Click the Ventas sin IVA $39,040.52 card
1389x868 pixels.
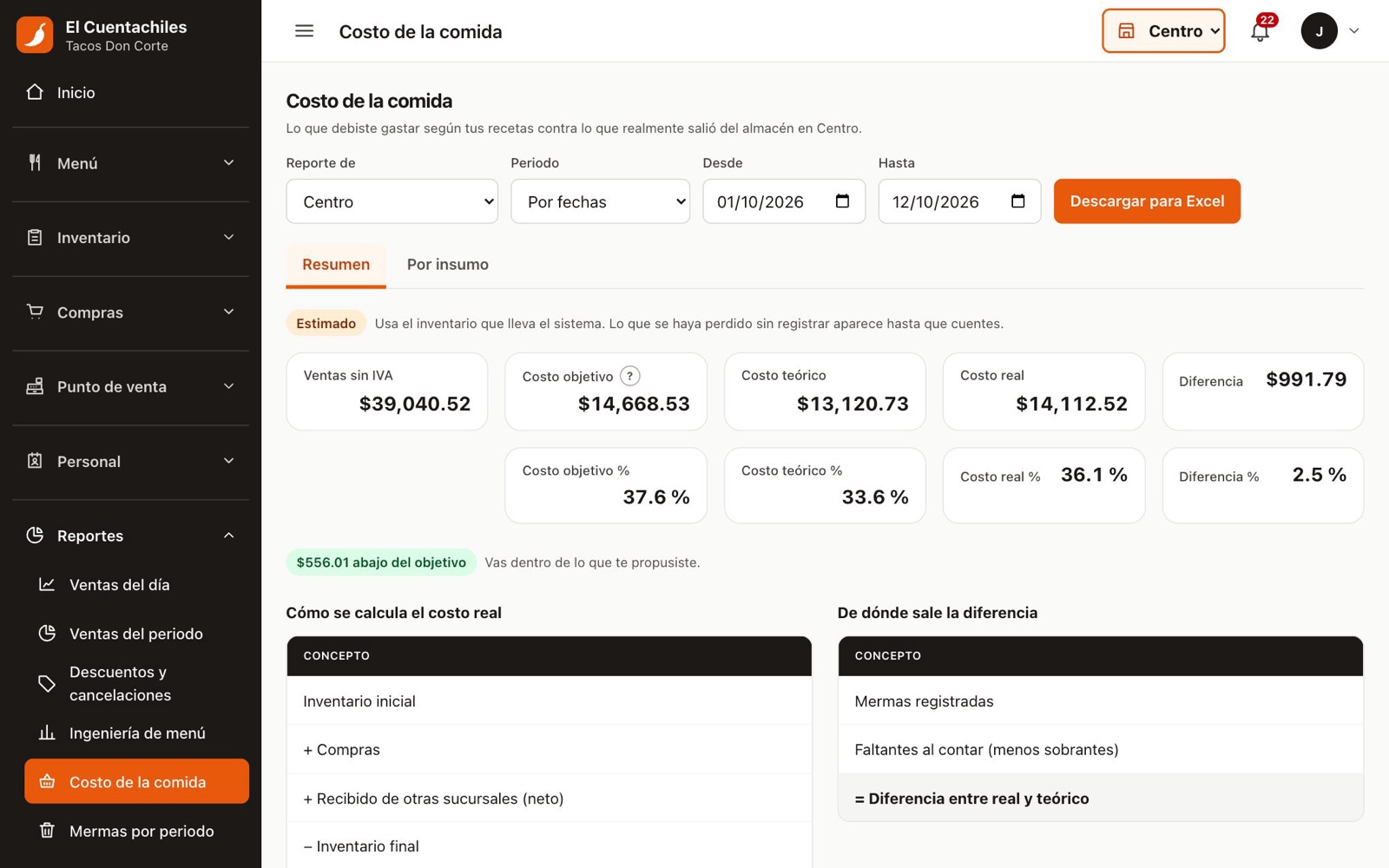387,391
